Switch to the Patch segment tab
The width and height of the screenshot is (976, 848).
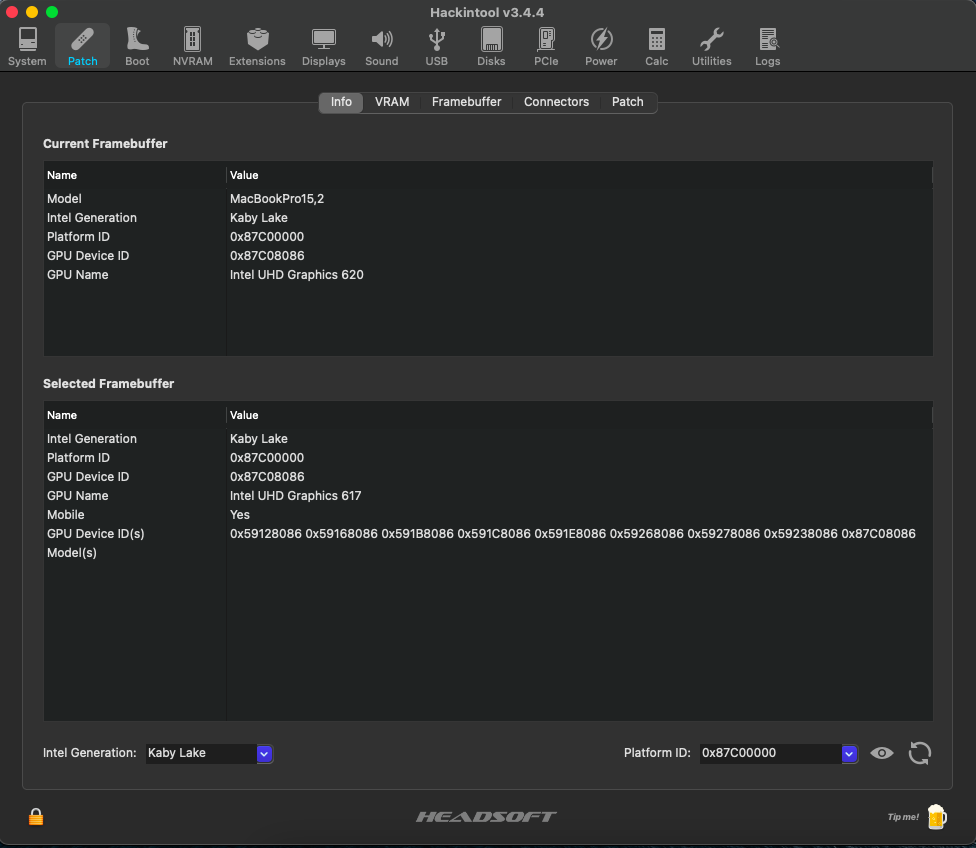[627, 101]
